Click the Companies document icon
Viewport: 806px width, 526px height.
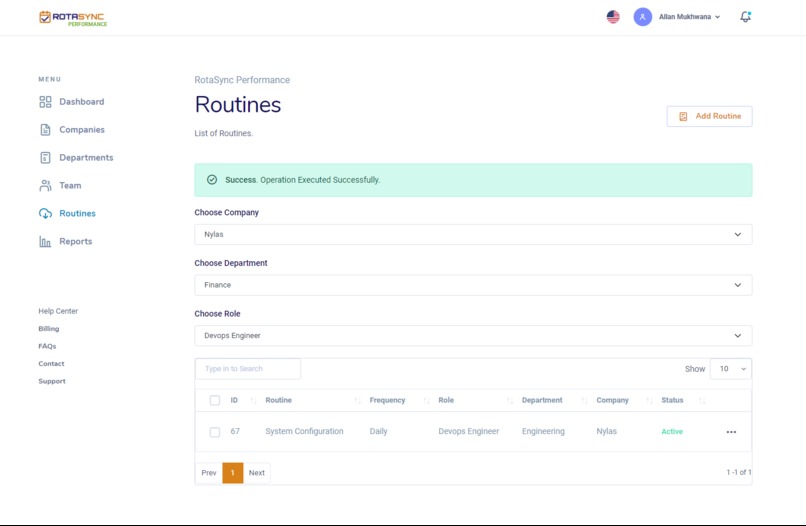(x=45, y=130)
